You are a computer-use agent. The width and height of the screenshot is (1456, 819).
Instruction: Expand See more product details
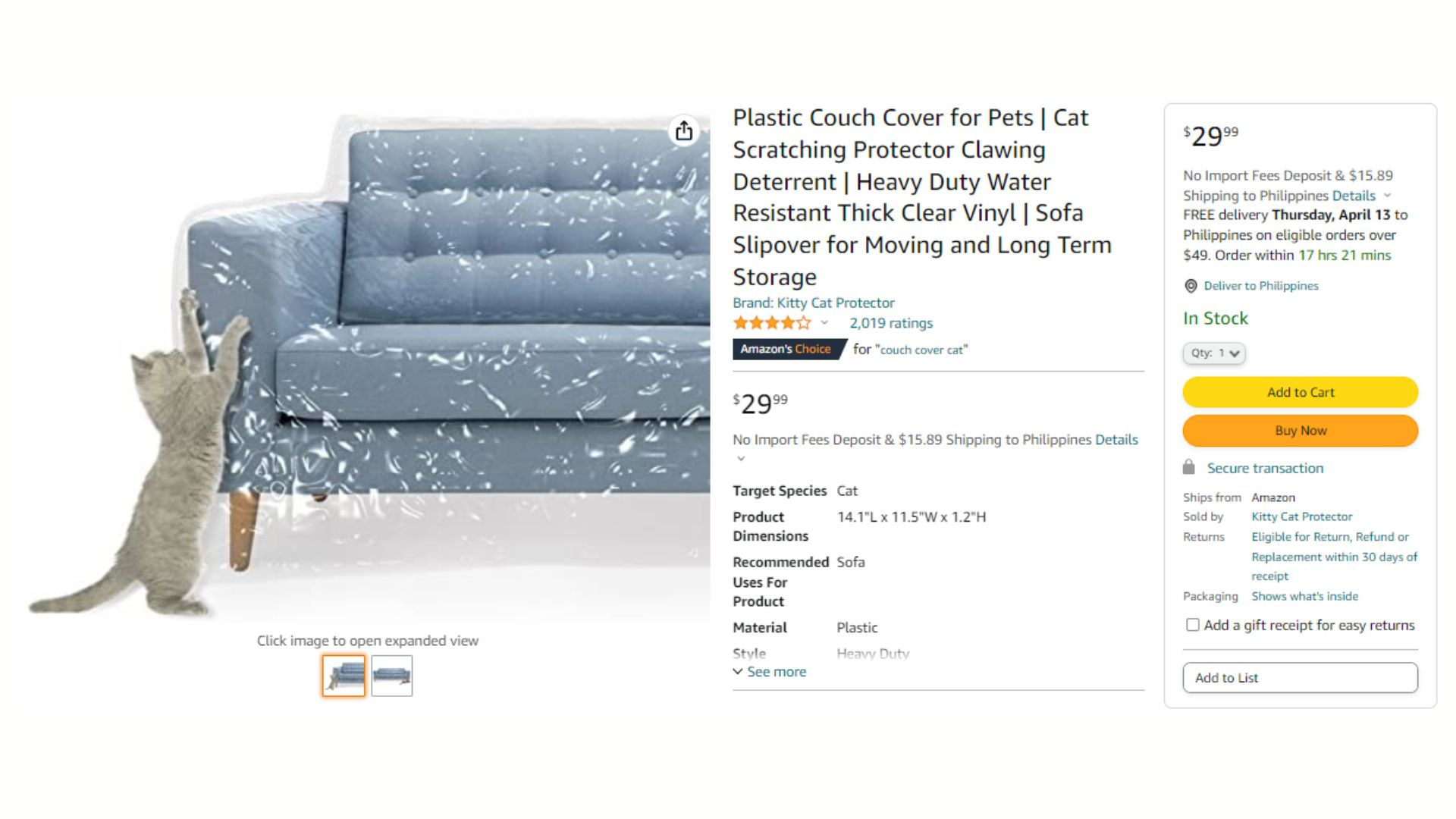tap(770, 672)
